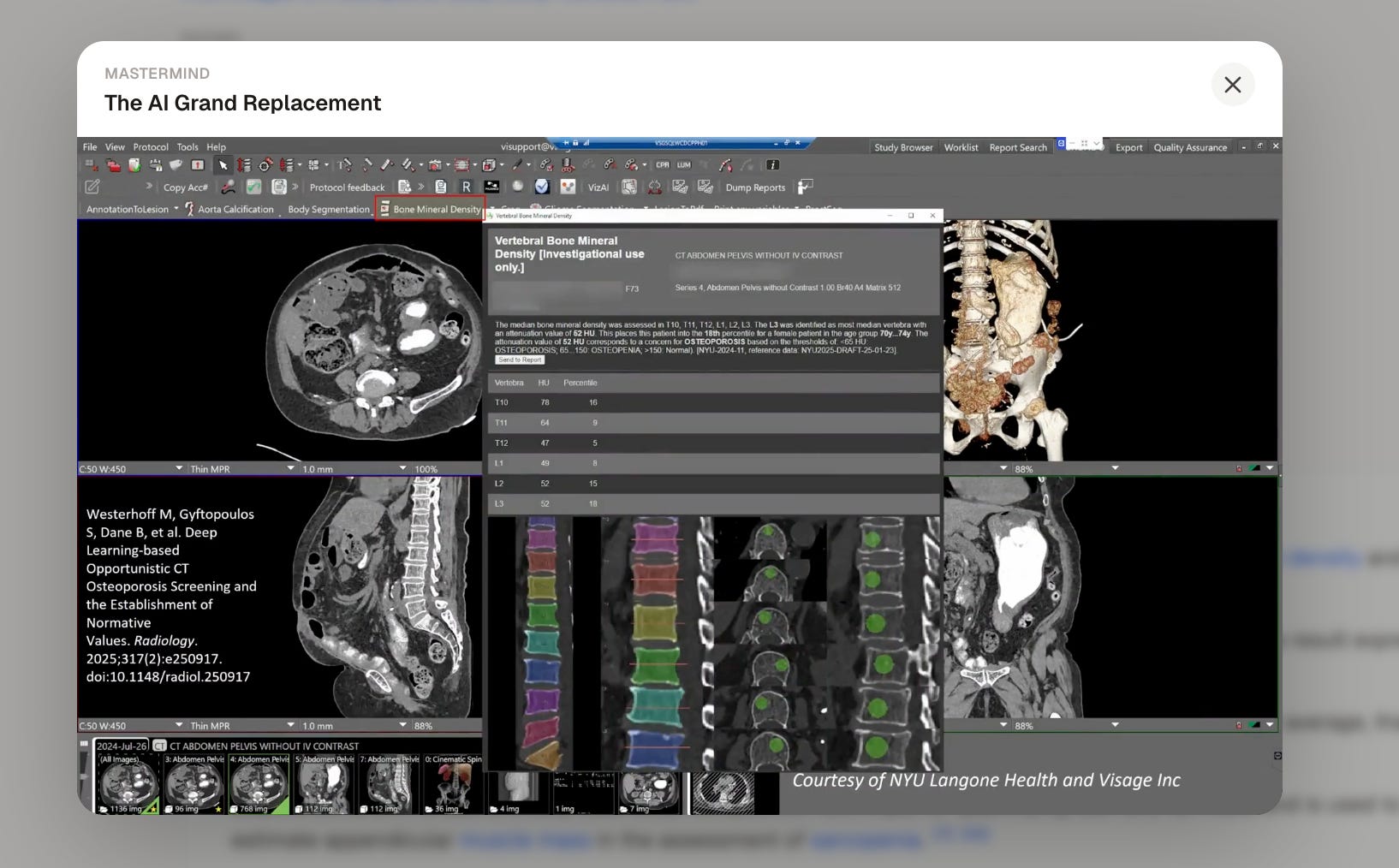Click the scroll-through-slices tool icon
1399x868 pixels.
click(244, 165)
